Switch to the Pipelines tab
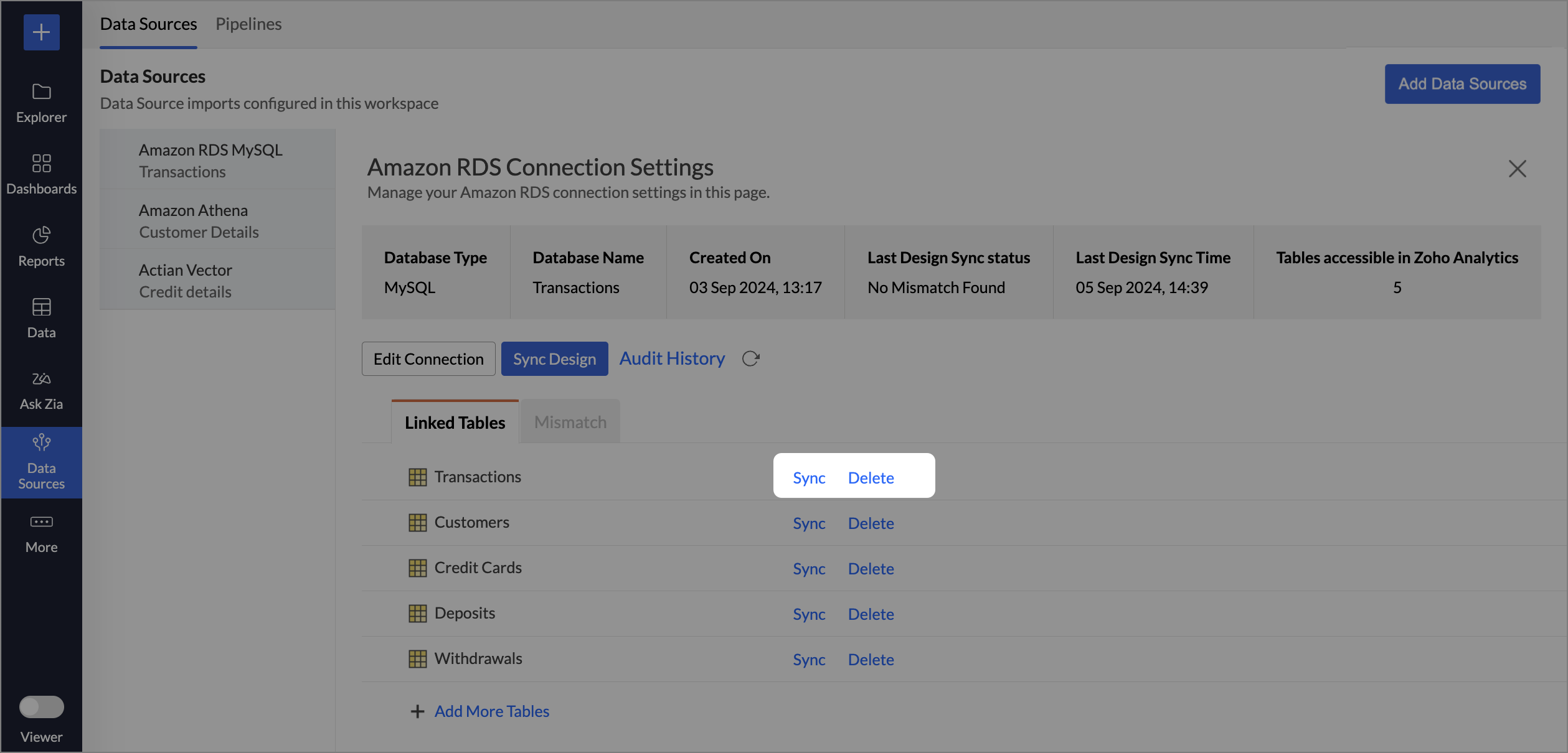 (x=248, y=24)
